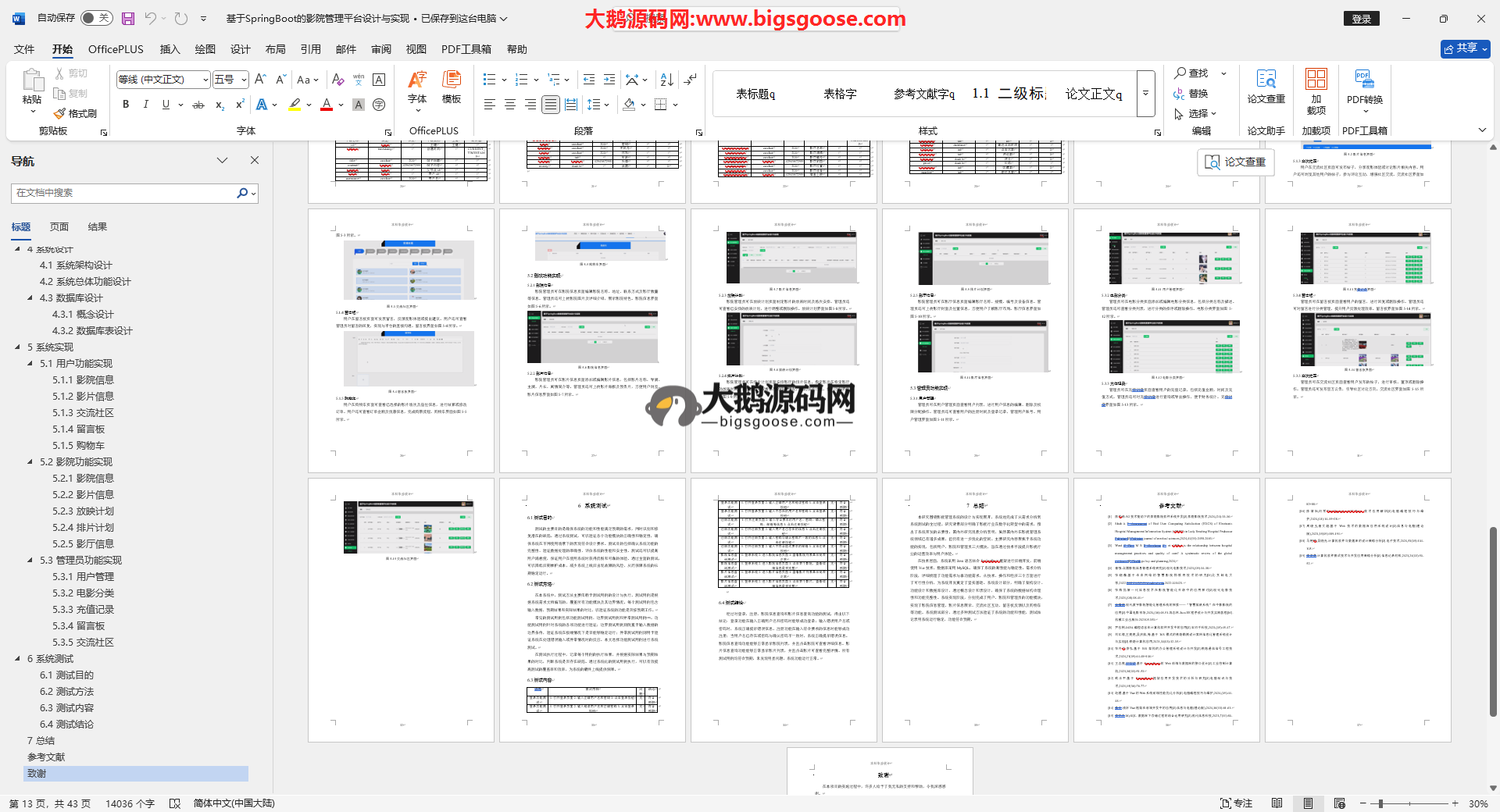Viewport: 1500px width, 812px height.
Task: Switch to focus mode 专注
Action: coord(1236,803)
